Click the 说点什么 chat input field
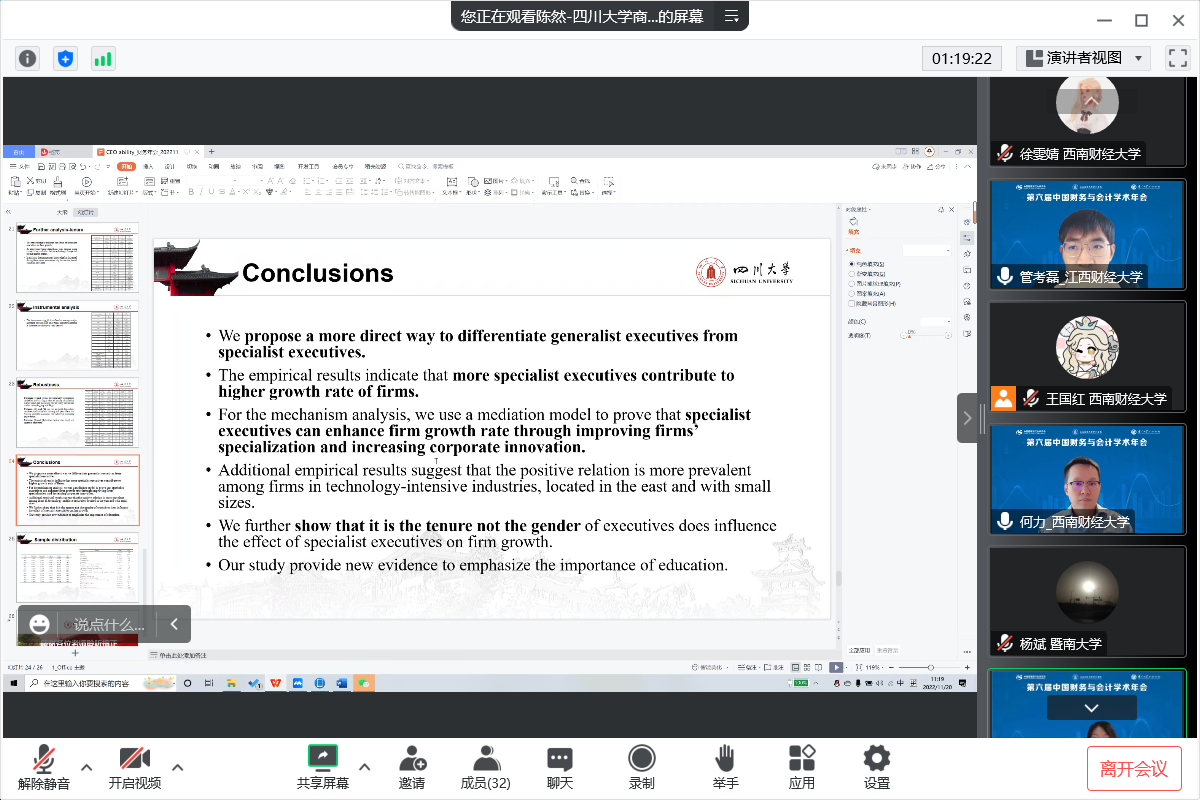Viewport: 1200px width, 800px height. (x=108, y=624)
